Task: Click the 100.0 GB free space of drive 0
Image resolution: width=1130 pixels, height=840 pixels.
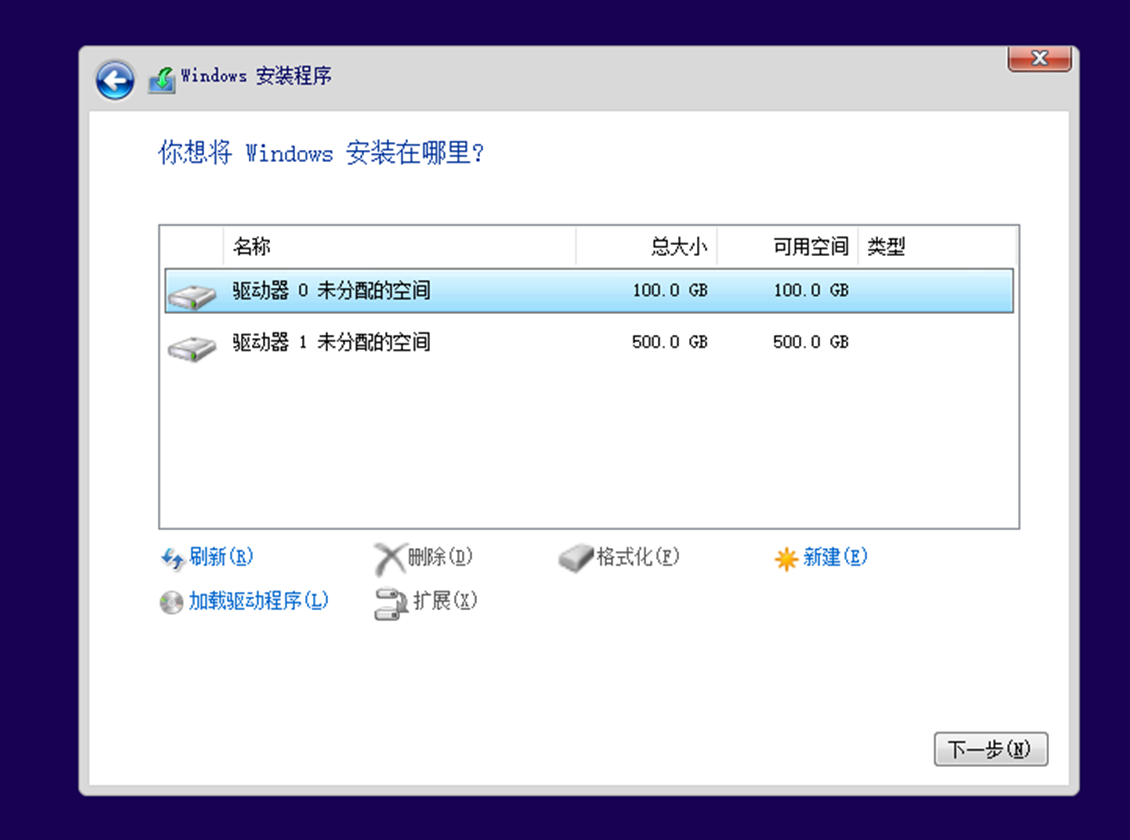Action: coord(811,290)
